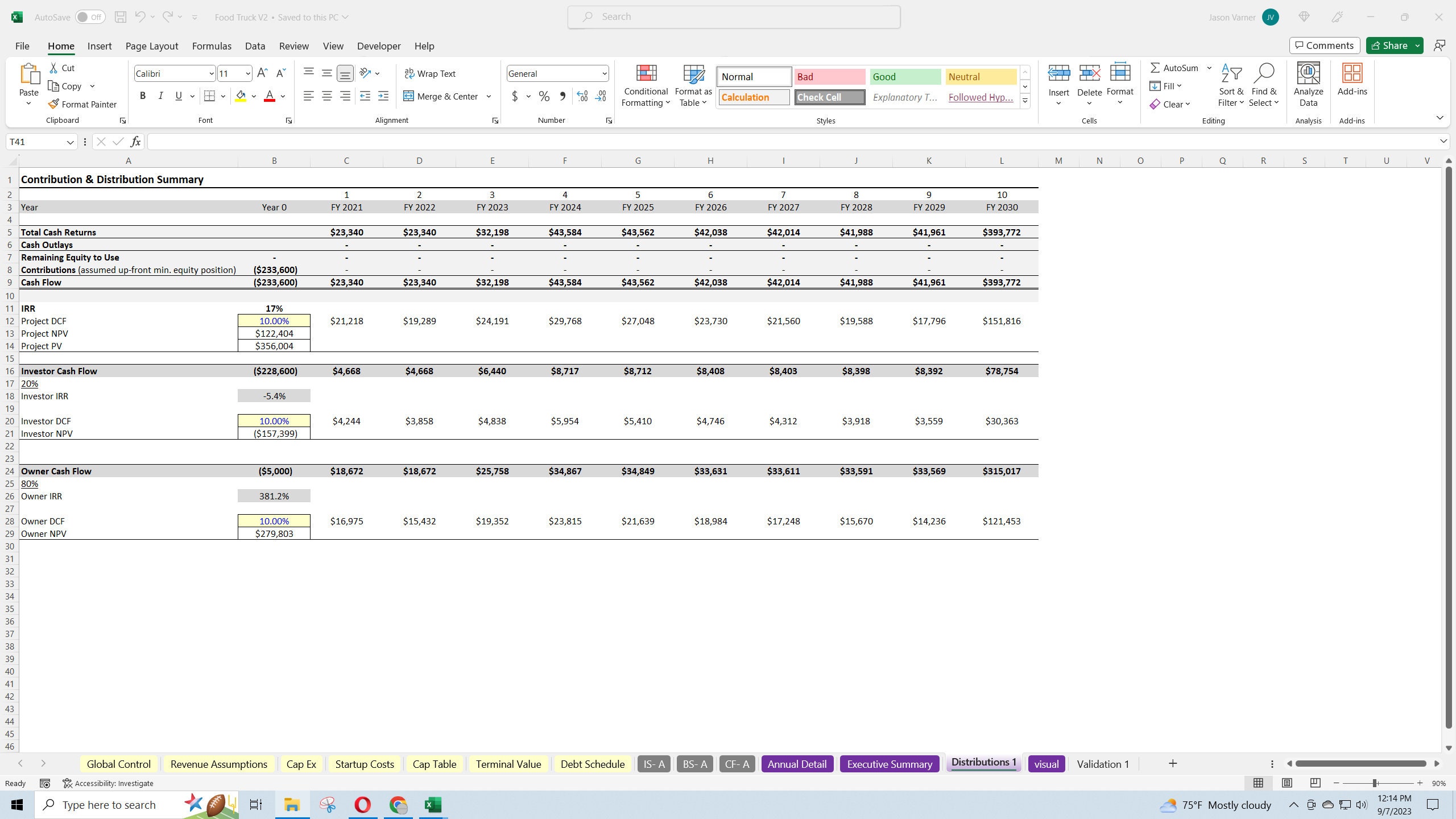Screen dimensions: 1456x819
Task: Apply the Good cell style
Action: click(x=905, y=77)
